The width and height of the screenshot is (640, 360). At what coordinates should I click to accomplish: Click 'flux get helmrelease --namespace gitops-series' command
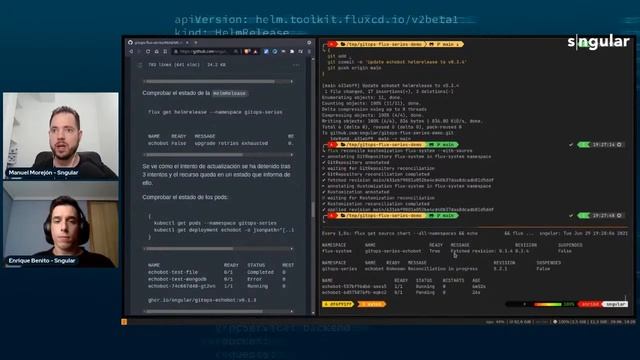(x=215, y=112)
